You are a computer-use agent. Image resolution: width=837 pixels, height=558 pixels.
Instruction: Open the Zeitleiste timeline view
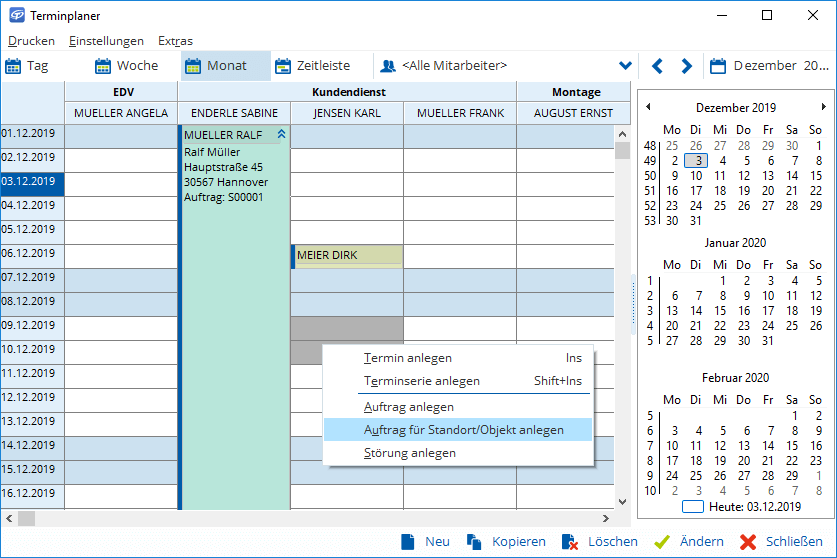point(312,66)
